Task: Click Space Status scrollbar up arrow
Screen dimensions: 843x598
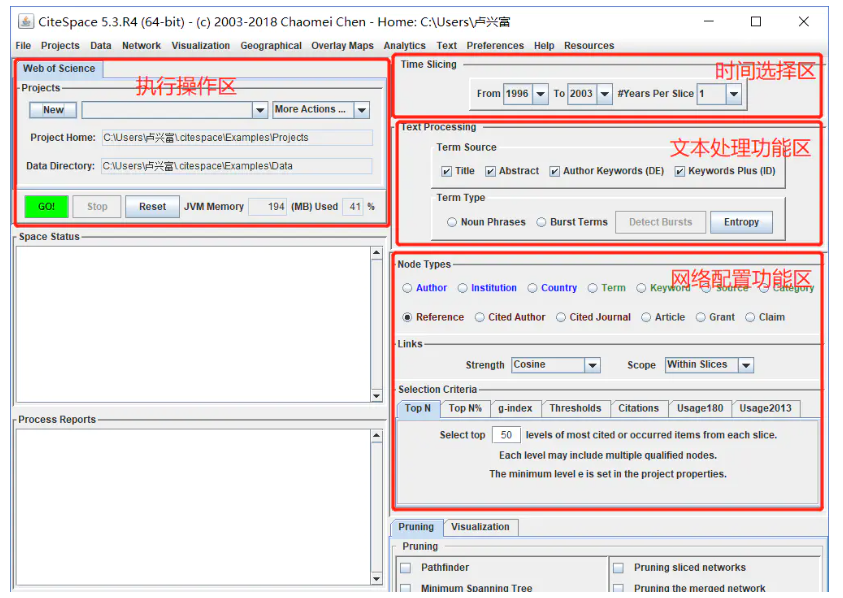Action: (376, 253)
